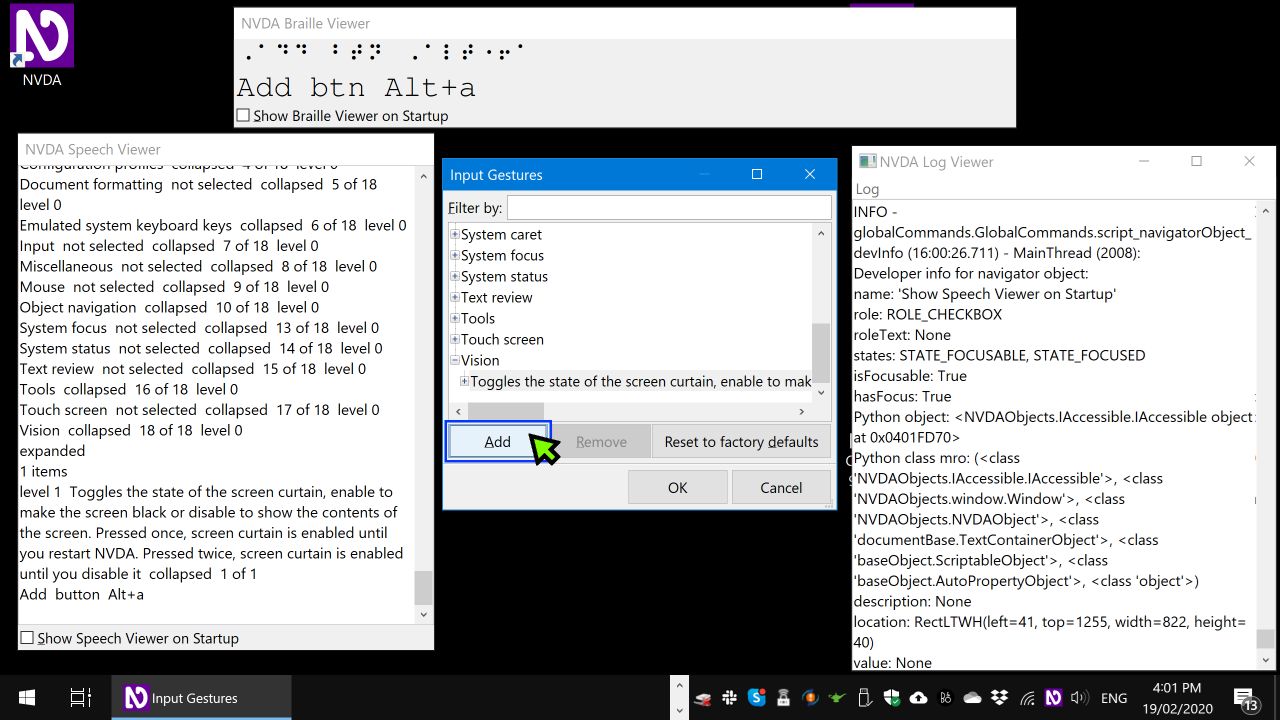Open Task View on the taskbar
Image resolution: width=1280 pixels, height=720 pixels.
[81, 698]
